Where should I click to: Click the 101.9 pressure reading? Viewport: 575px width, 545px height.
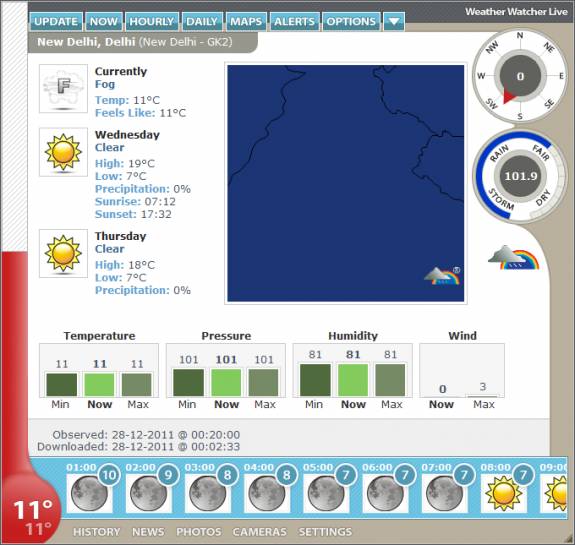tap(521, 176)
